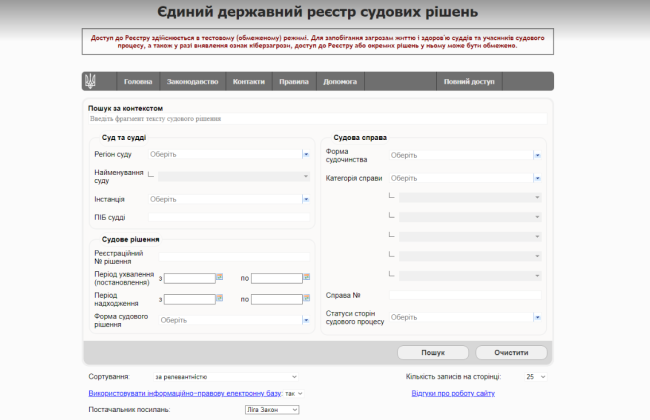This screenshot has width=650, height=420.
Task: Open Відгуки про роботу сайту link
Action: pyautogui.click(x=453, y=393)
